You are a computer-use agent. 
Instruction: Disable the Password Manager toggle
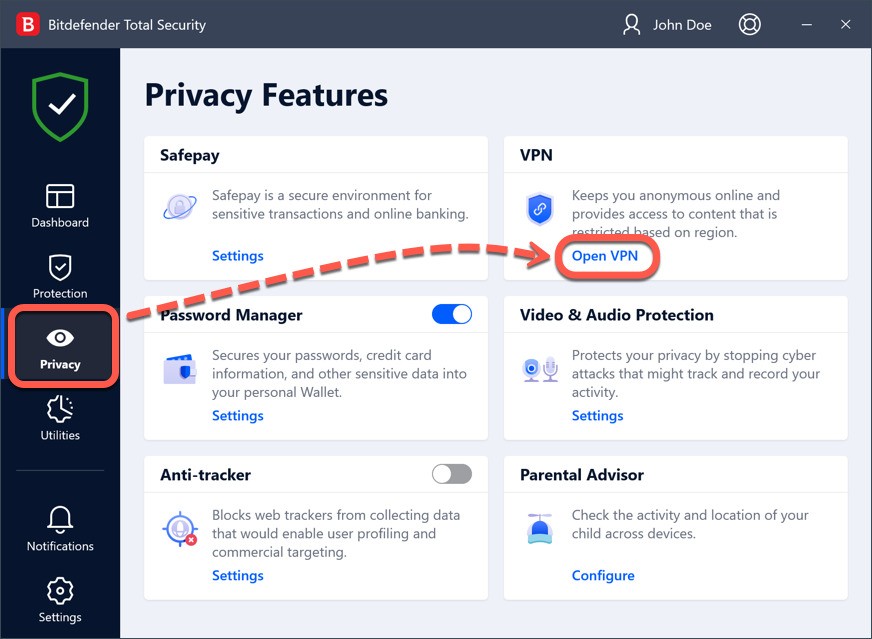tap(452, 313)
